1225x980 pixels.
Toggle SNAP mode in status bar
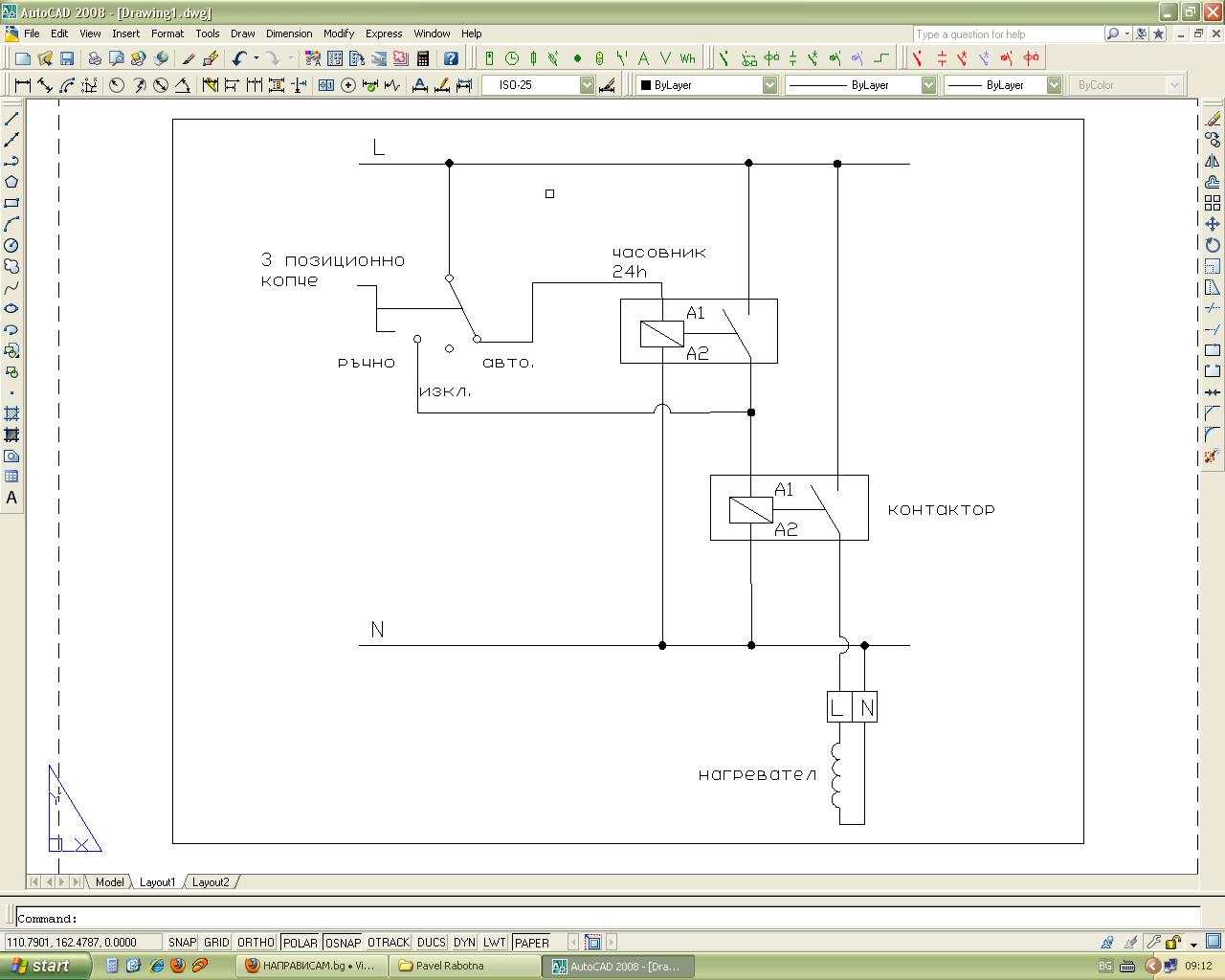(182, 943)
